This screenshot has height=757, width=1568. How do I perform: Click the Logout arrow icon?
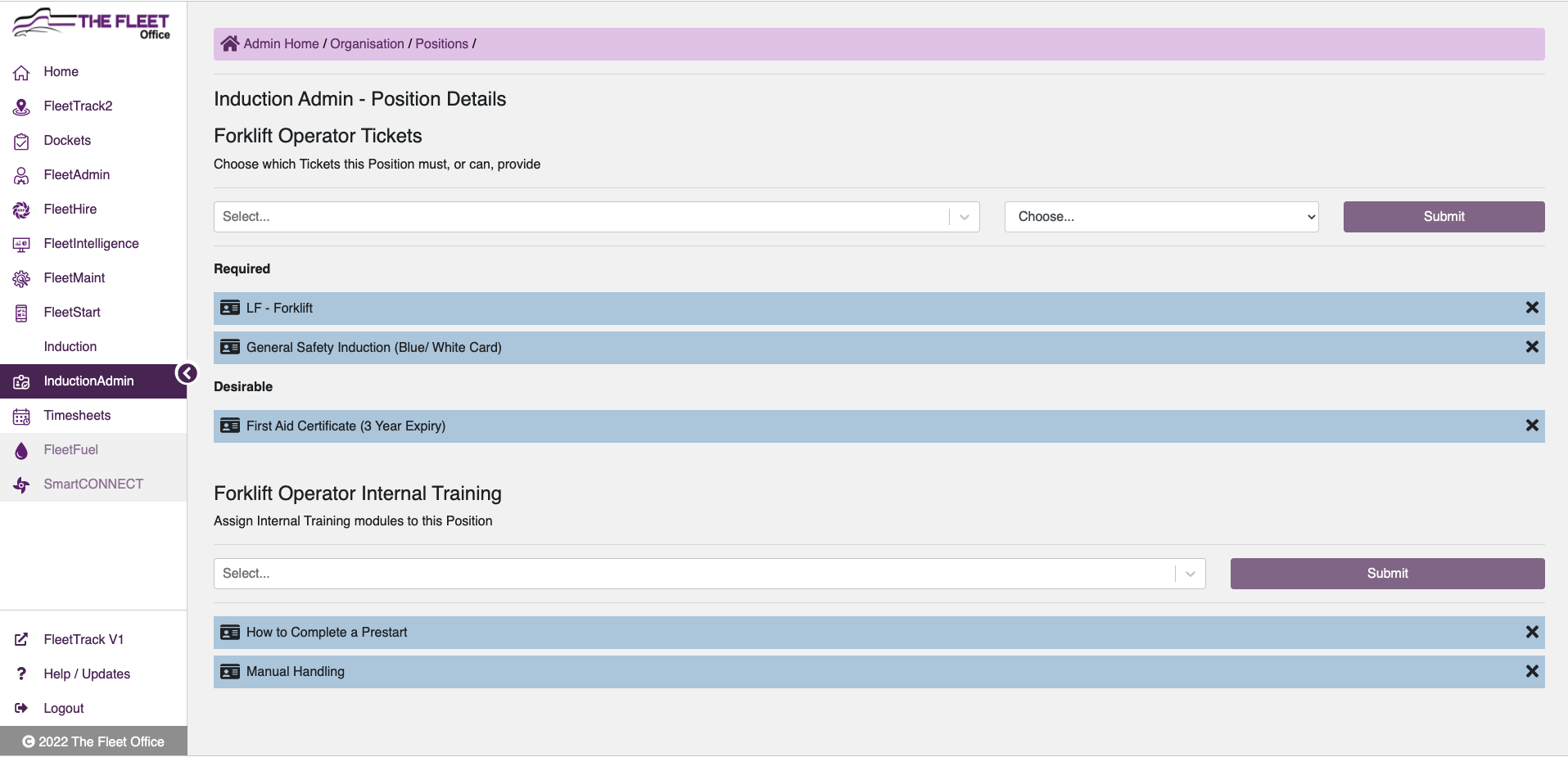[22, 708]
